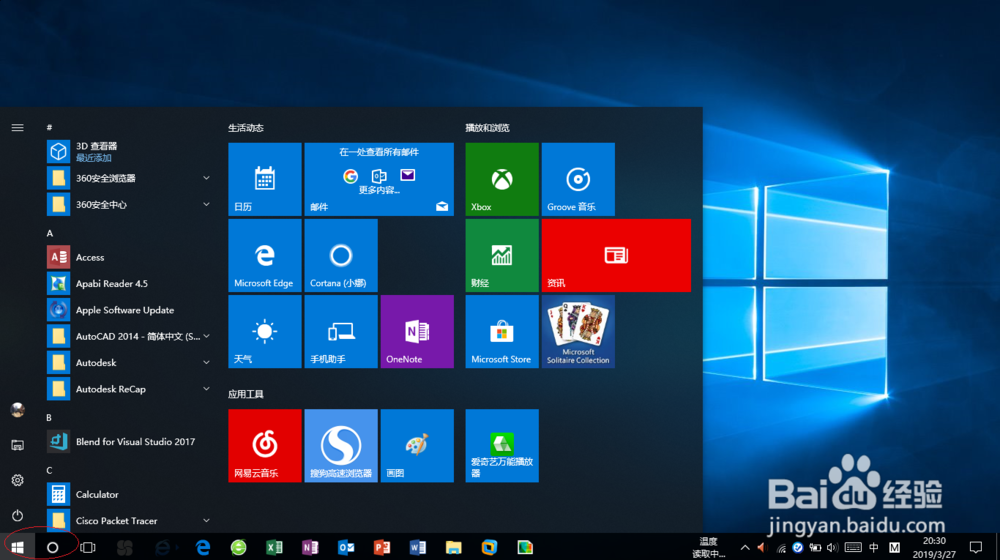Open the 手机助手 phone companion tile
This screenshot has width=1000, height=560.
click(341, 331)
